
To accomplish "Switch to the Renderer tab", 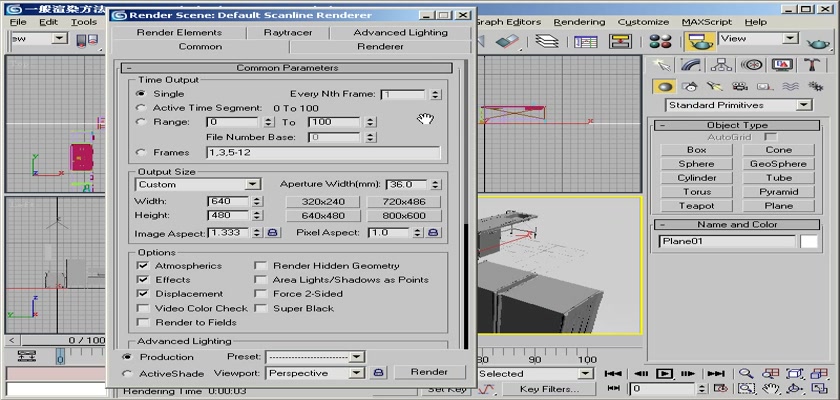I will point(380,47).
